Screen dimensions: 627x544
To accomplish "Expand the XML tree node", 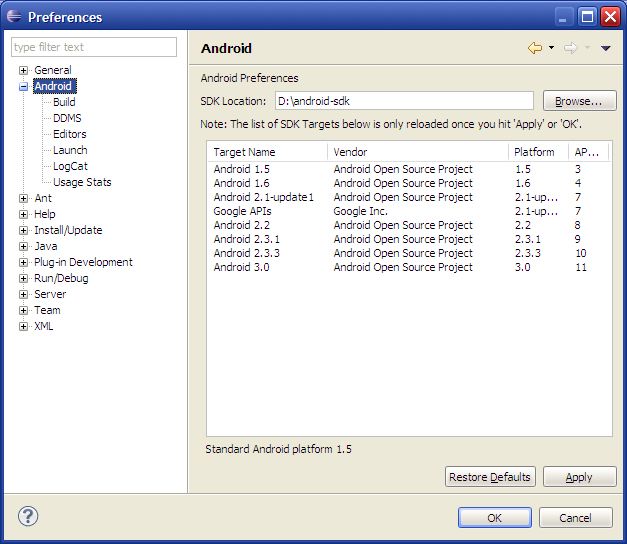I will (x=23, y=326).
